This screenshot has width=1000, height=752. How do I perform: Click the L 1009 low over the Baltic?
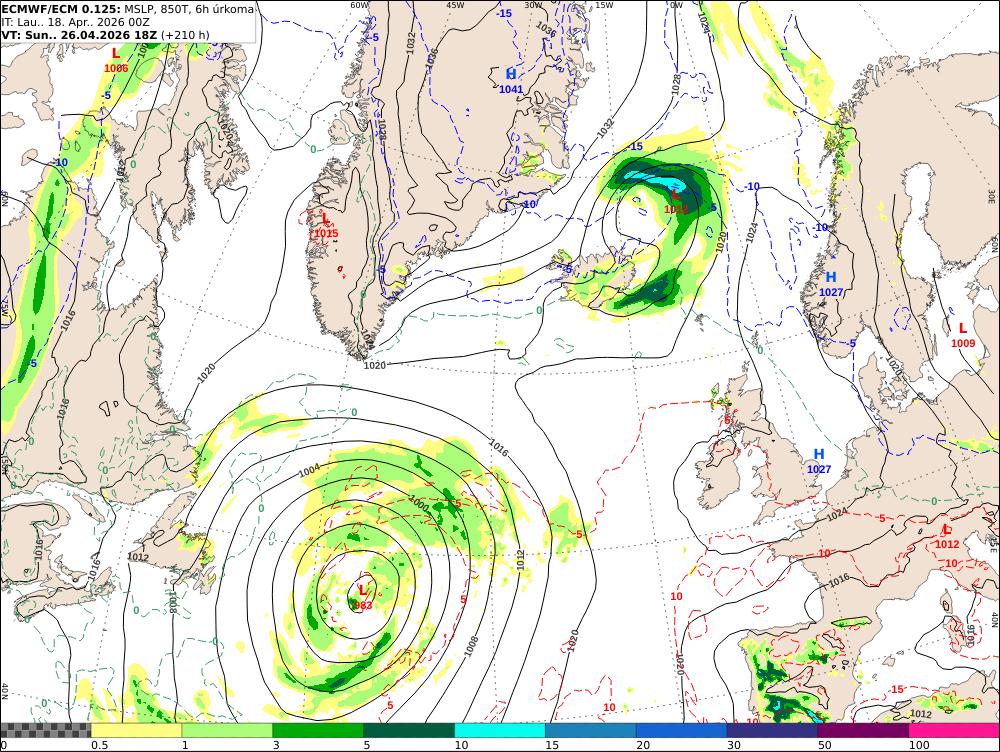(963, 335)
